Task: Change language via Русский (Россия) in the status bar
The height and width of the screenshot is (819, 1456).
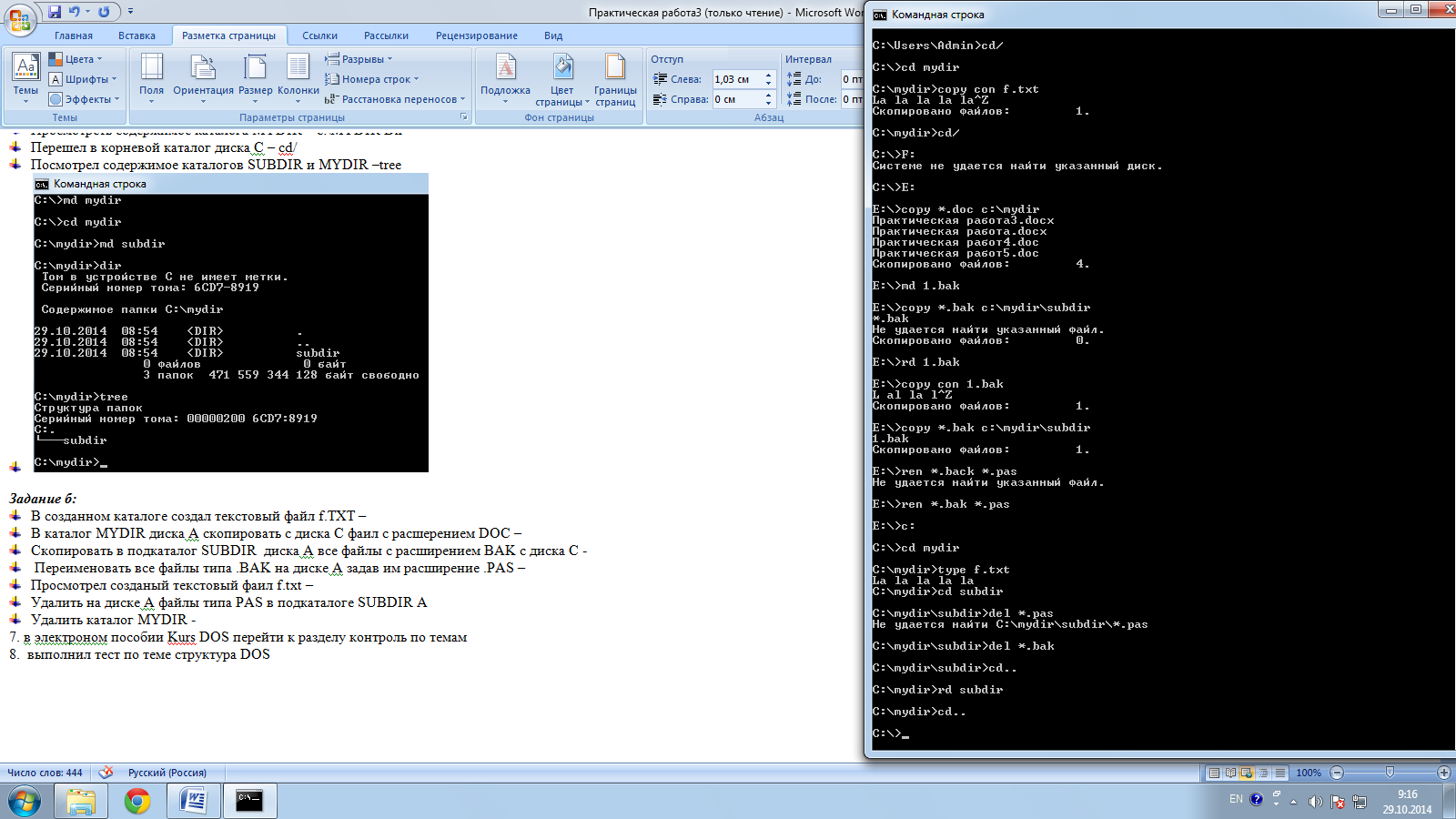Action: (x=167, y=773)
